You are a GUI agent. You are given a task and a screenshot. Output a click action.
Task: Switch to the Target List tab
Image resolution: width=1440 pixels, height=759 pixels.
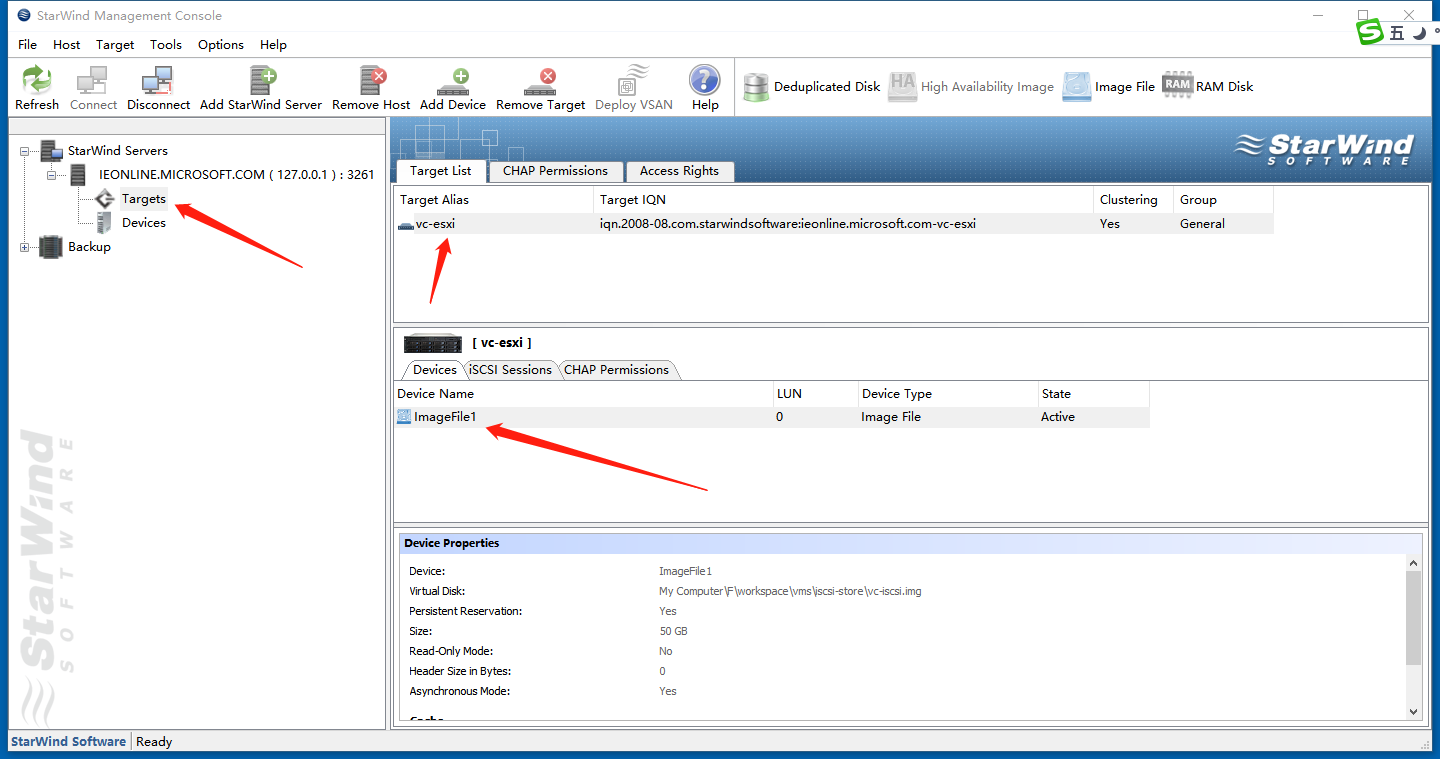[x=441, y=170]
